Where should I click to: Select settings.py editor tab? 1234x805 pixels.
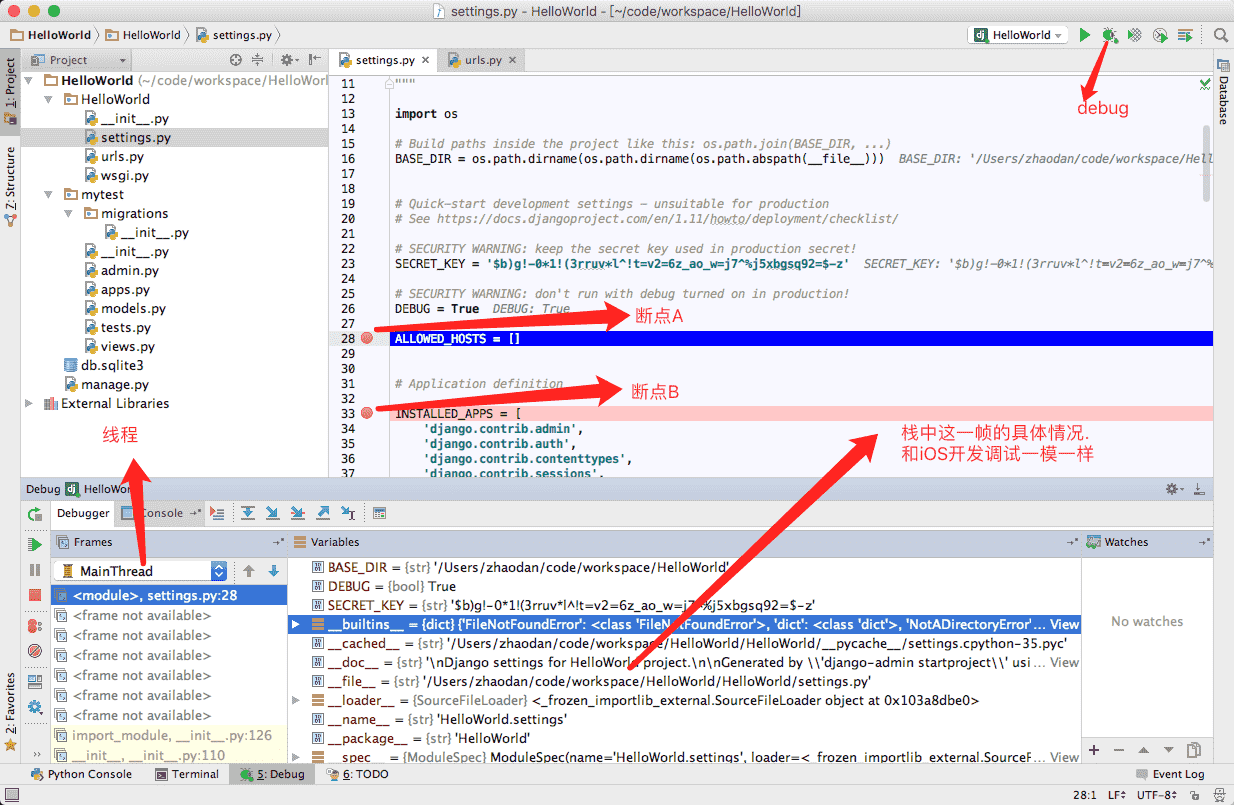(x=384, y=60)
